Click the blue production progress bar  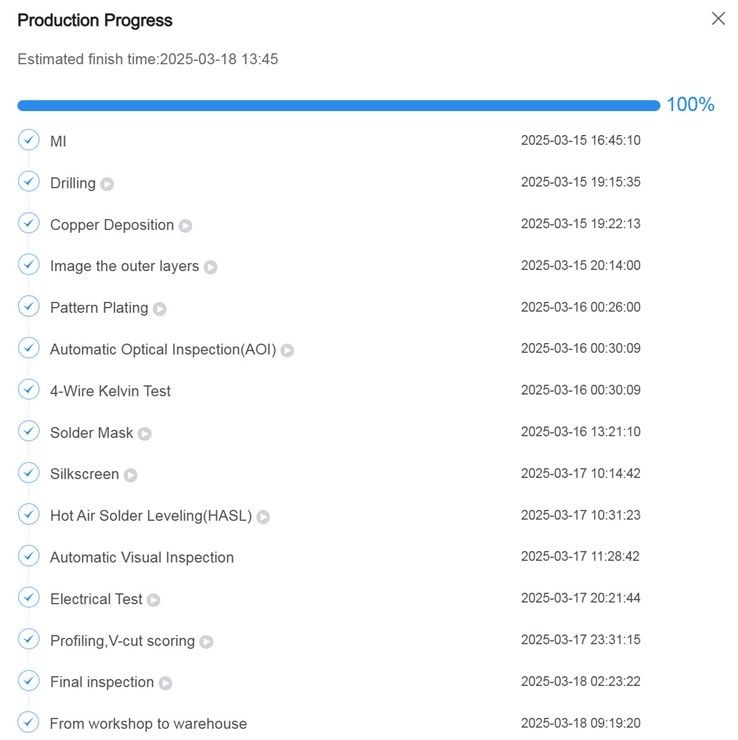click(x=338, y=105)
